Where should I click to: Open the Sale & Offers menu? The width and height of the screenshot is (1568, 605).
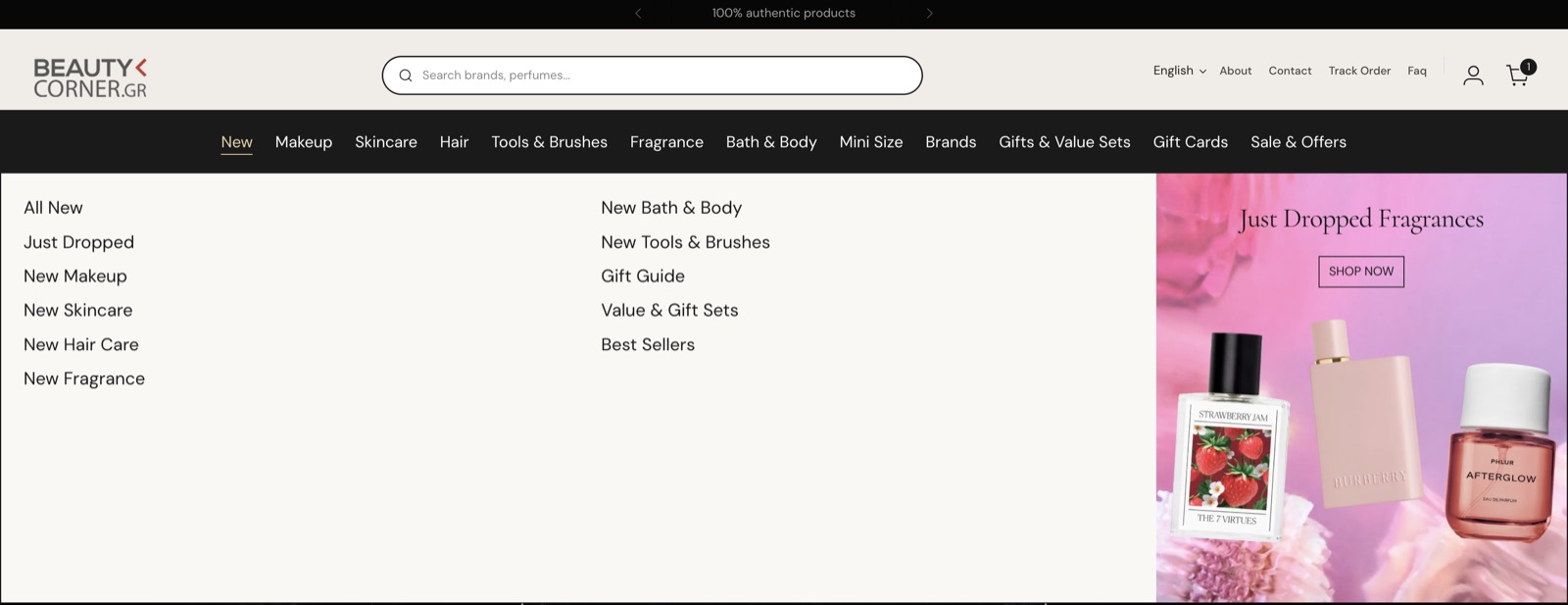point(1298,142)
